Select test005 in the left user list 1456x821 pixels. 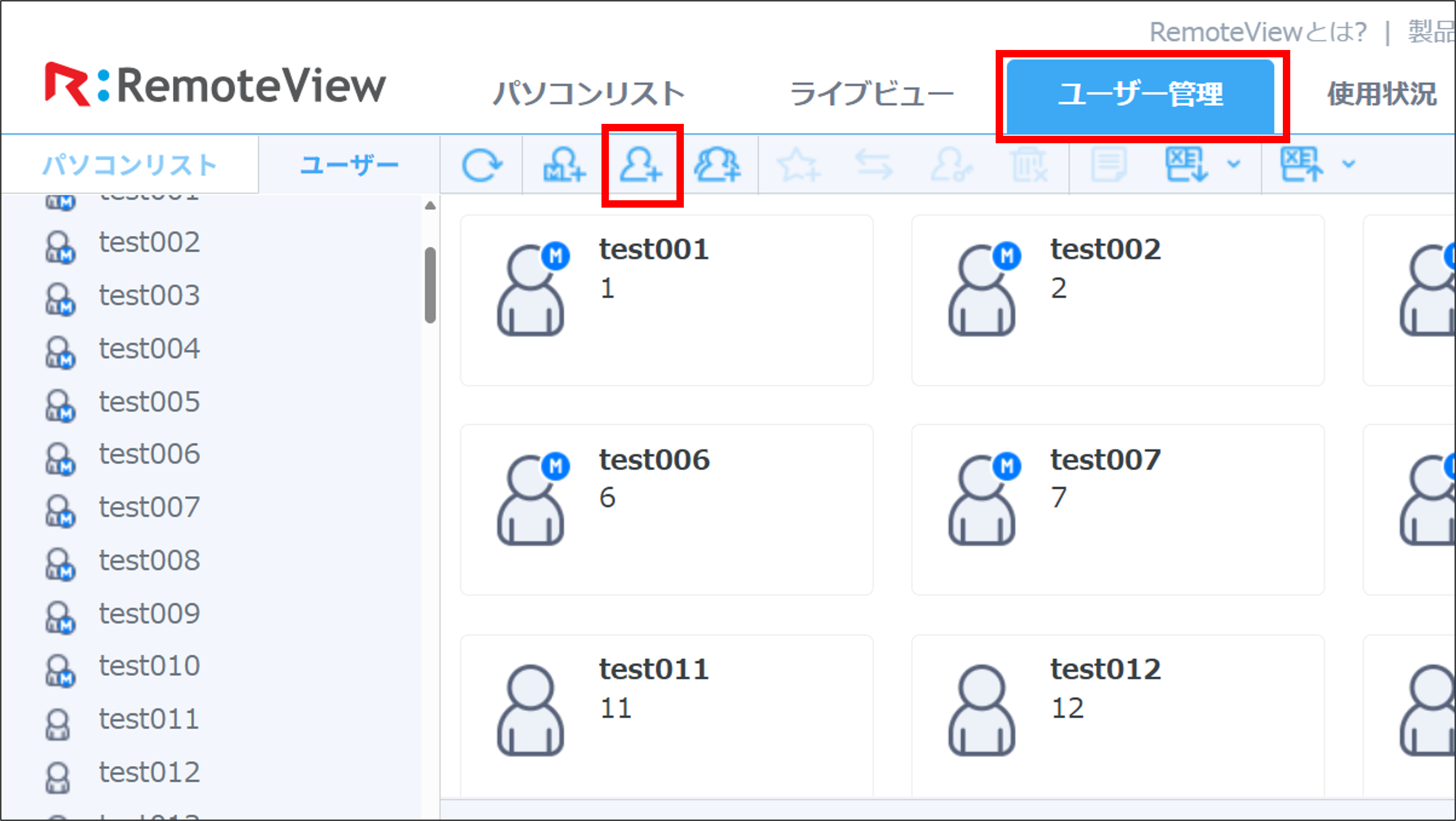click(149, 402)
